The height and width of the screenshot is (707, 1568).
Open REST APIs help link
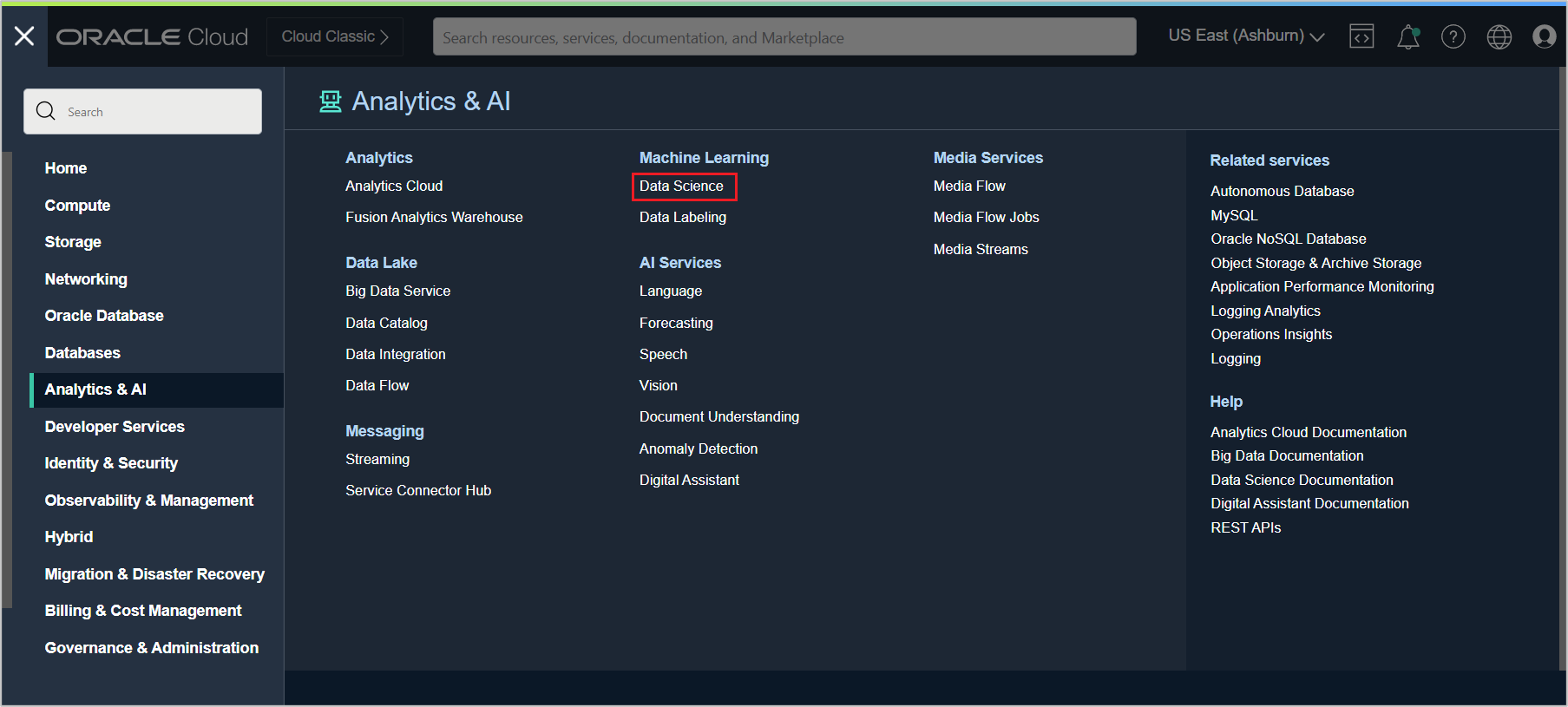pos(1245,527)
